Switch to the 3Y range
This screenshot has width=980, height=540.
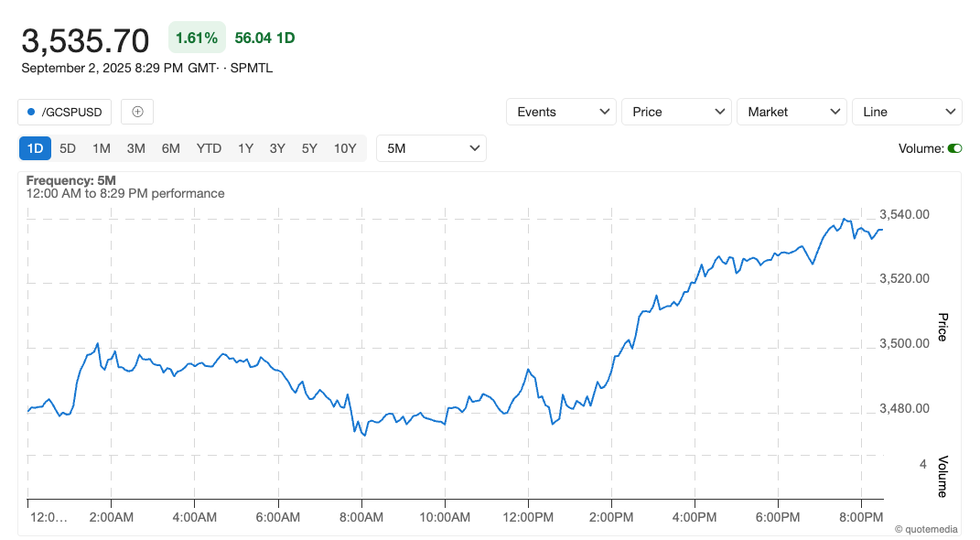pyautogui.click(x=277, y=149)
